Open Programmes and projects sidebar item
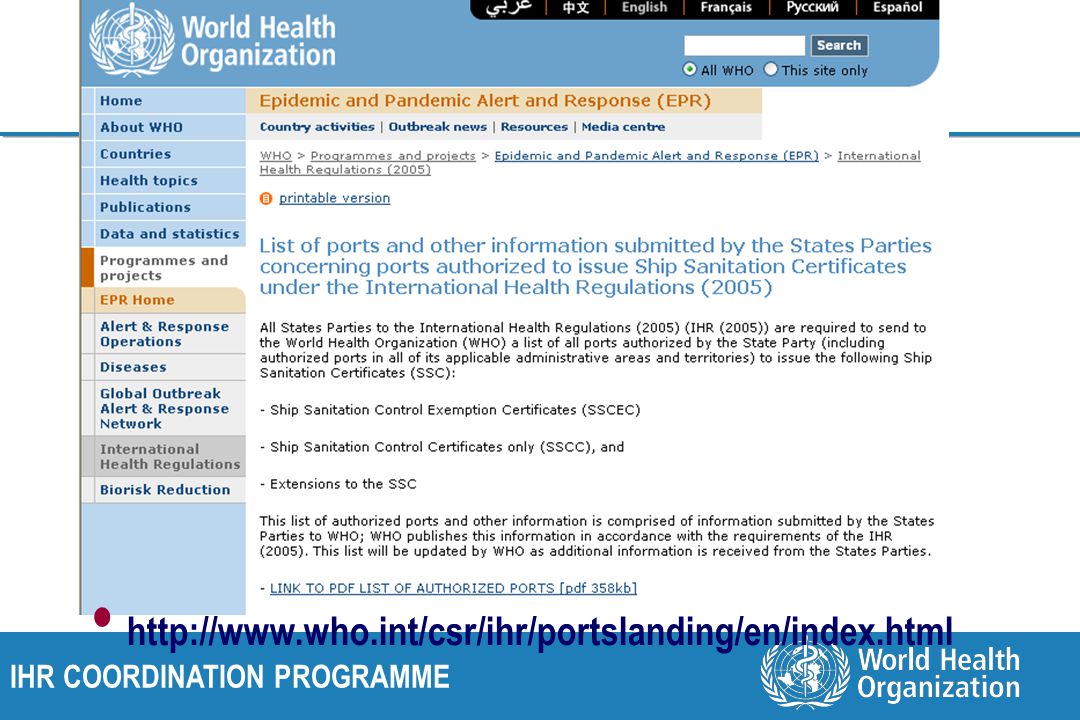Viewport: 1080px width, 720px height. click(164, 267)
